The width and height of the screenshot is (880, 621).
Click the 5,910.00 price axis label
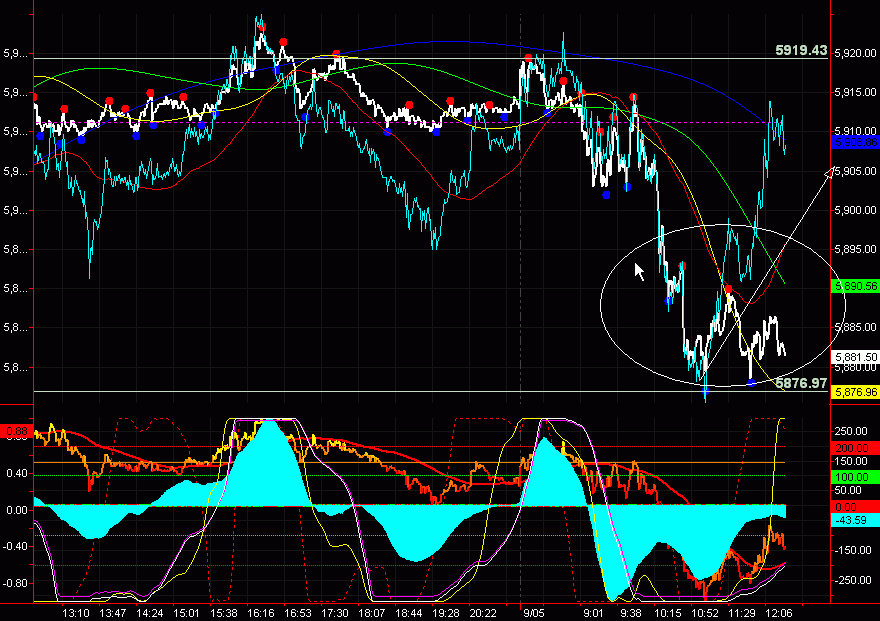855,131
